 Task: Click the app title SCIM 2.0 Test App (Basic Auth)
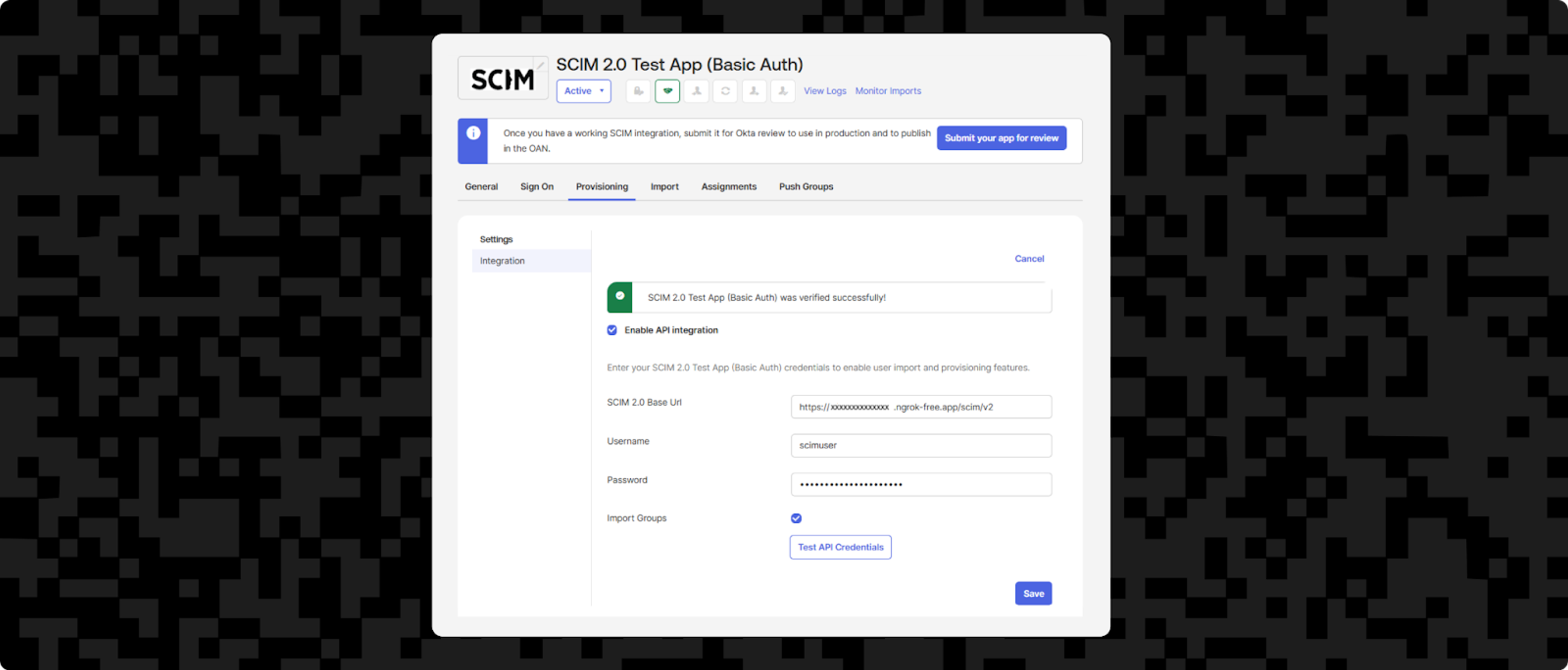click(x=679, y=64)
